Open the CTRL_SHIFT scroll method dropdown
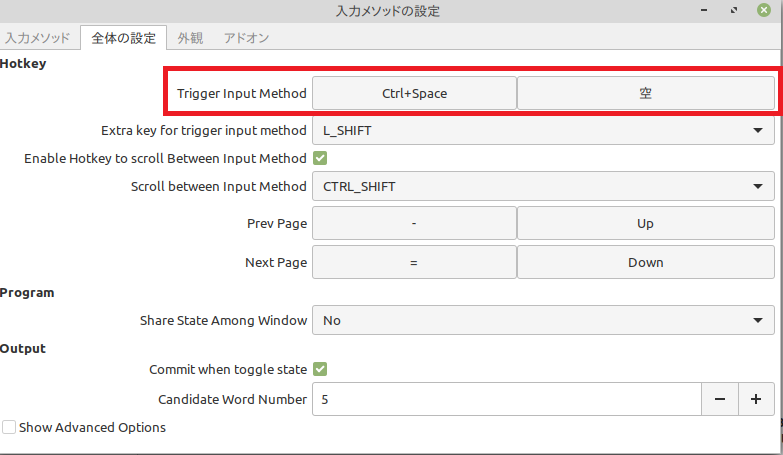This screenshot has width=783, height=455. (x=543, y=186)
